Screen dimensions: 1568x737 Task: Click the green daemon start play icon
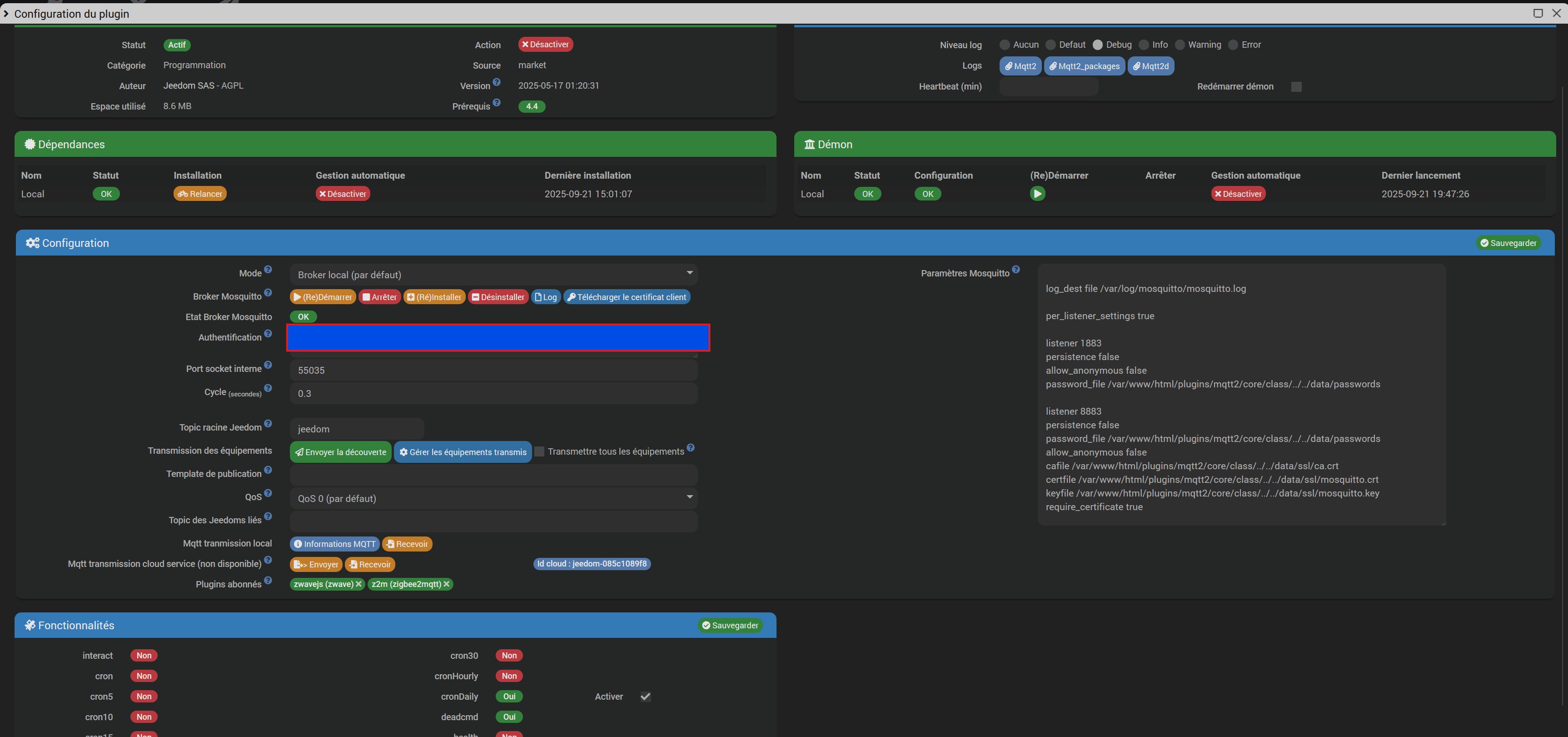pyautogui.click(x=1037, y=194)
